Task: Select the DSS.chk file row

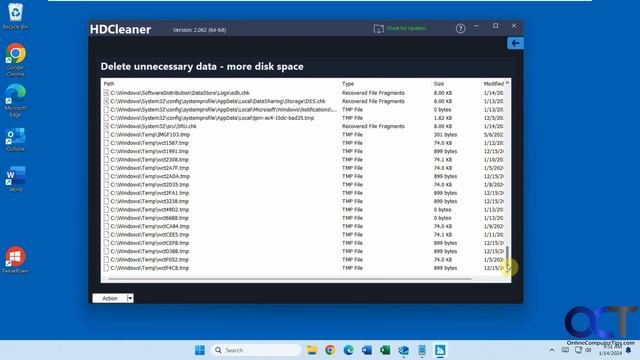Action: click(304, 101)
